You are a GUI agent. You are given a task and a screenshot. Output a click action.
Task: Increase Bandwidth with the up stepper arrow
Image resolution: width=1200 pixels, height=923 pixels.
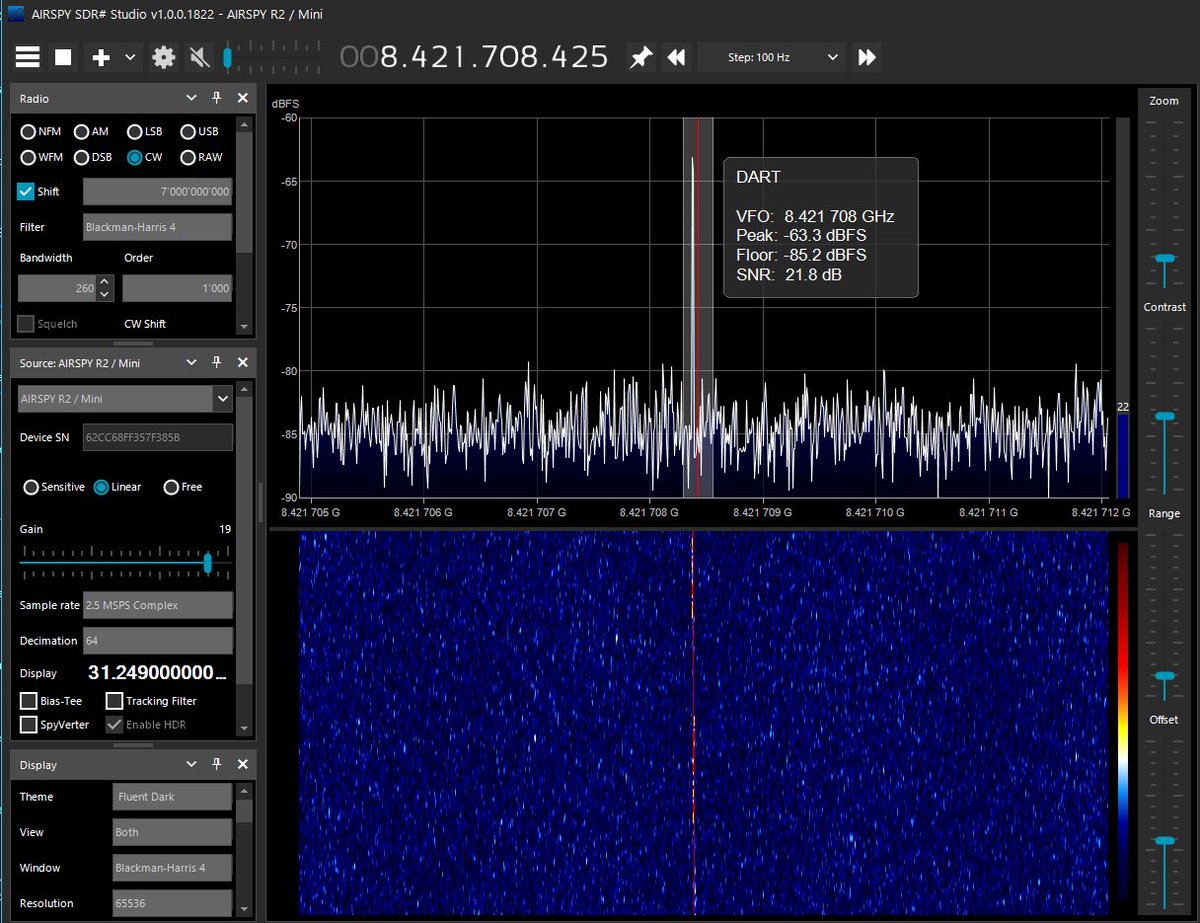click(105, 282)
